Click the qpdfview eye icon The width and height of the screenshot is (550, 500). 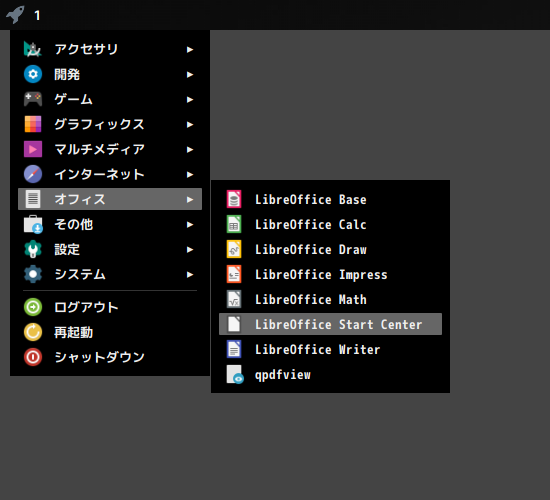click(x=235, y=374)
